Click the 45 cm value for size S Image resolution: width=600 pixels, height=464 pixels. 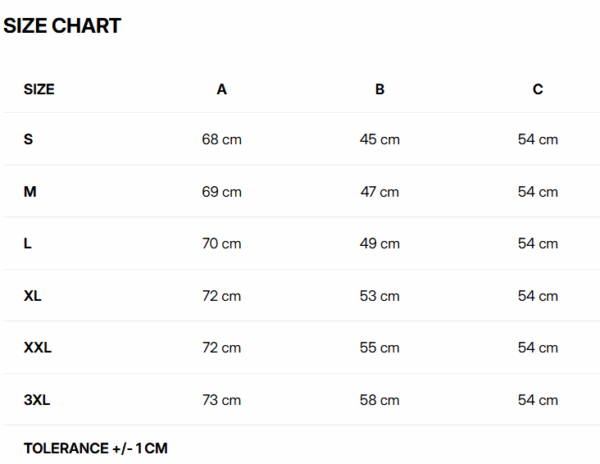click(x=380, y=139)
